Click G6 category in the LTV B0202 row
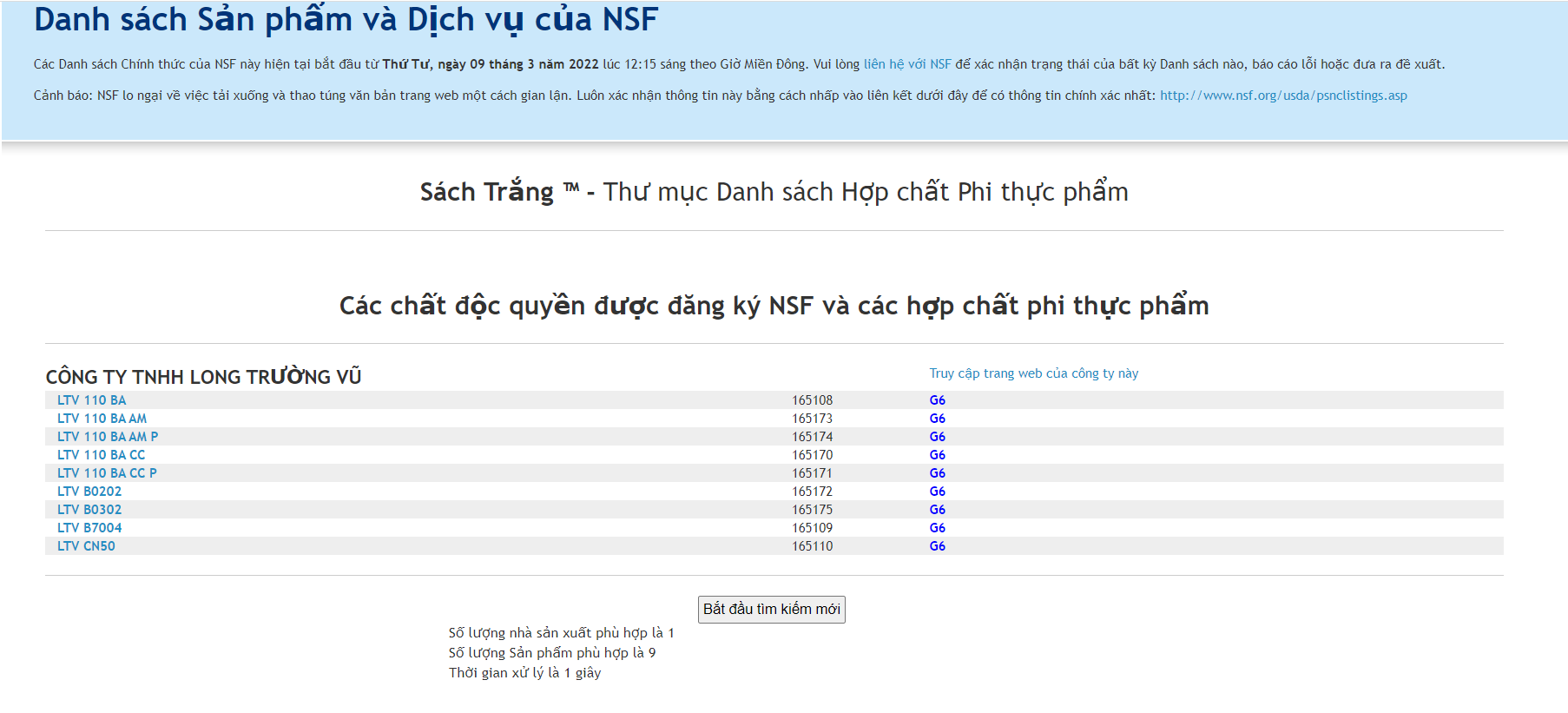This screenshot has height=713, width=1568. tap(937, 492)
